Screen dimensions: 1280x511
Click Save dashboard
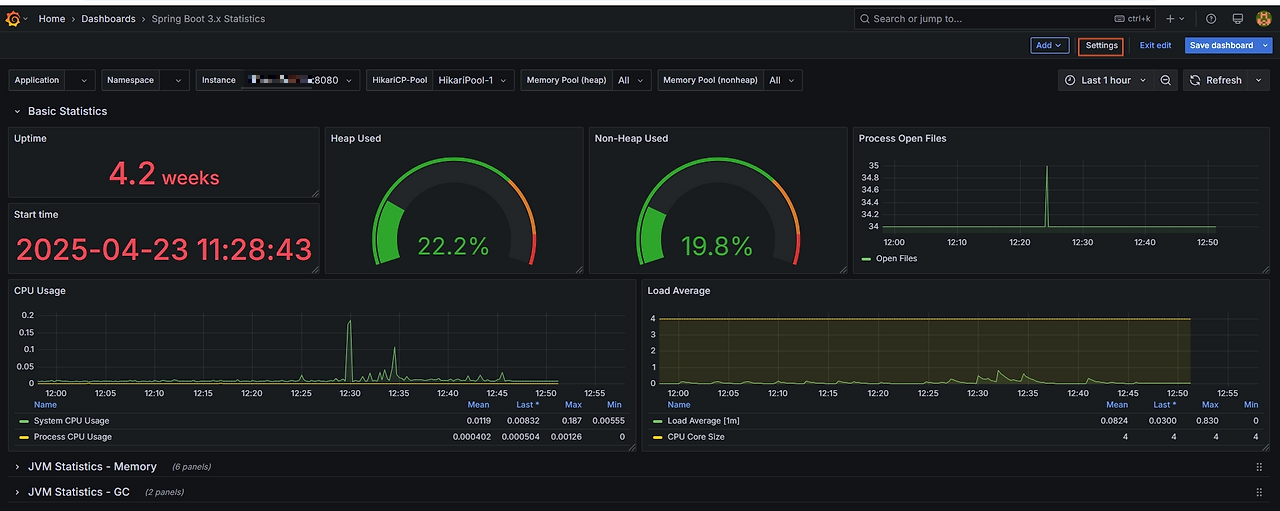pyautogui.click(x=1221, y=45)
